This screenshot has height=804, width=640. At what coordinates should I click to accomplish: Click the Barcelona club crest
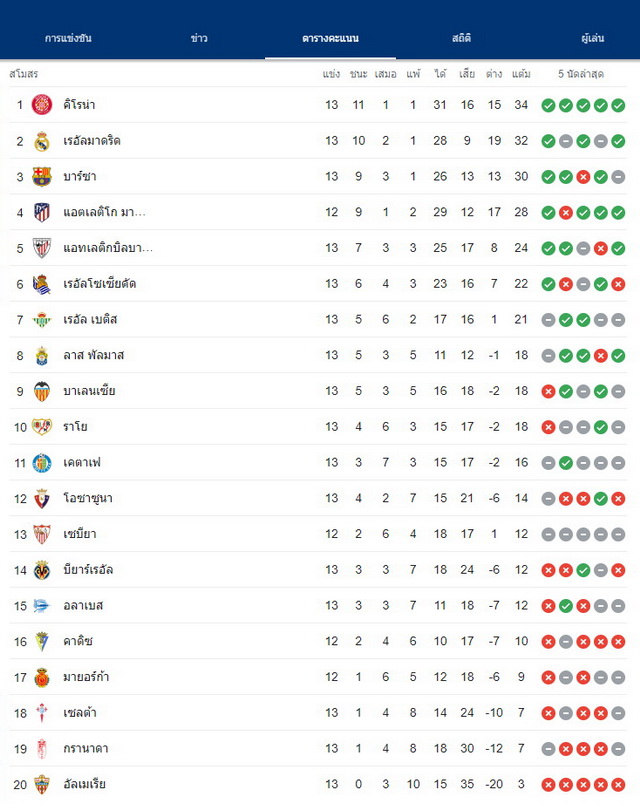point(42,176)
